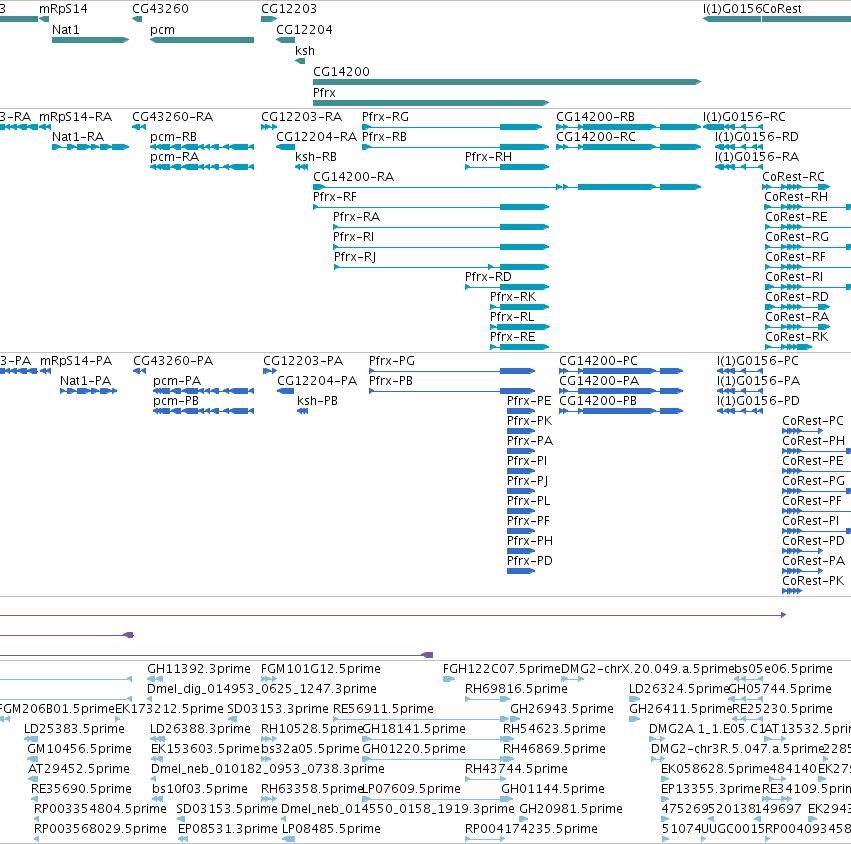
Task: Click the ksh-RB transcript label
Action: click(x=316, y=157)
